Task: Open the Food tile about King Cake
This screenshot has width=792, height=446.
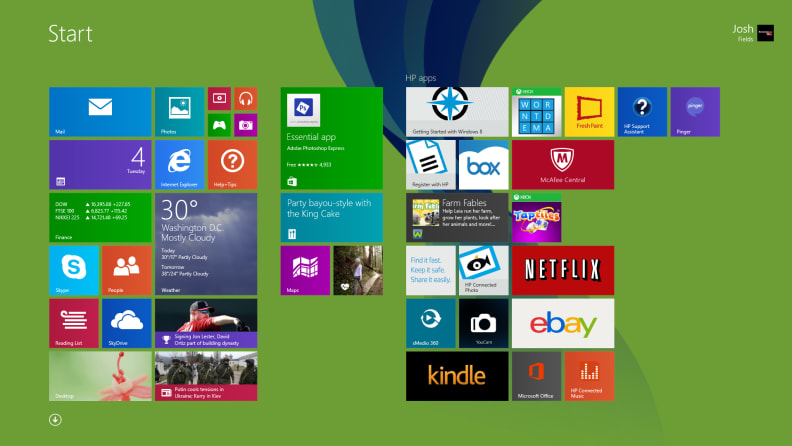Action: coord(331,218)
